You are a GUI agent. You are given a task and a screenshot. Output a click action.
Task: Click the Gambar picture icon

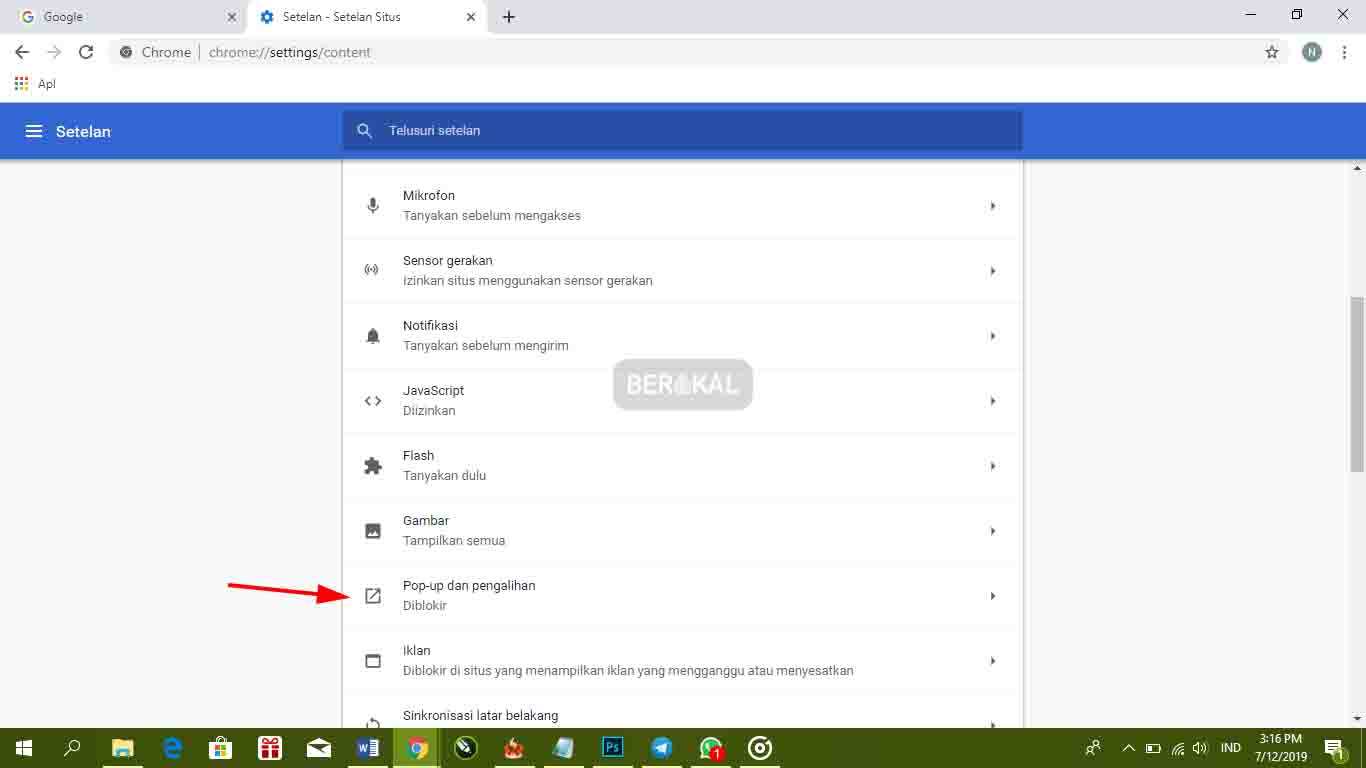click(373, 530)
